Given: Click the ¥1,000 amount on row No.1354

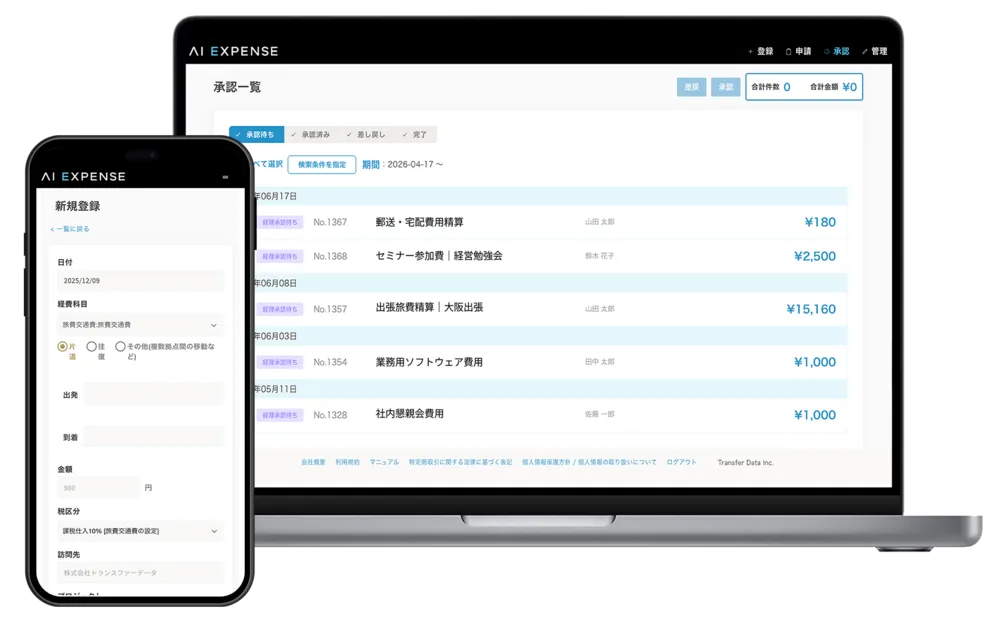Looking at the screenshot, I should tap(815, 362).
